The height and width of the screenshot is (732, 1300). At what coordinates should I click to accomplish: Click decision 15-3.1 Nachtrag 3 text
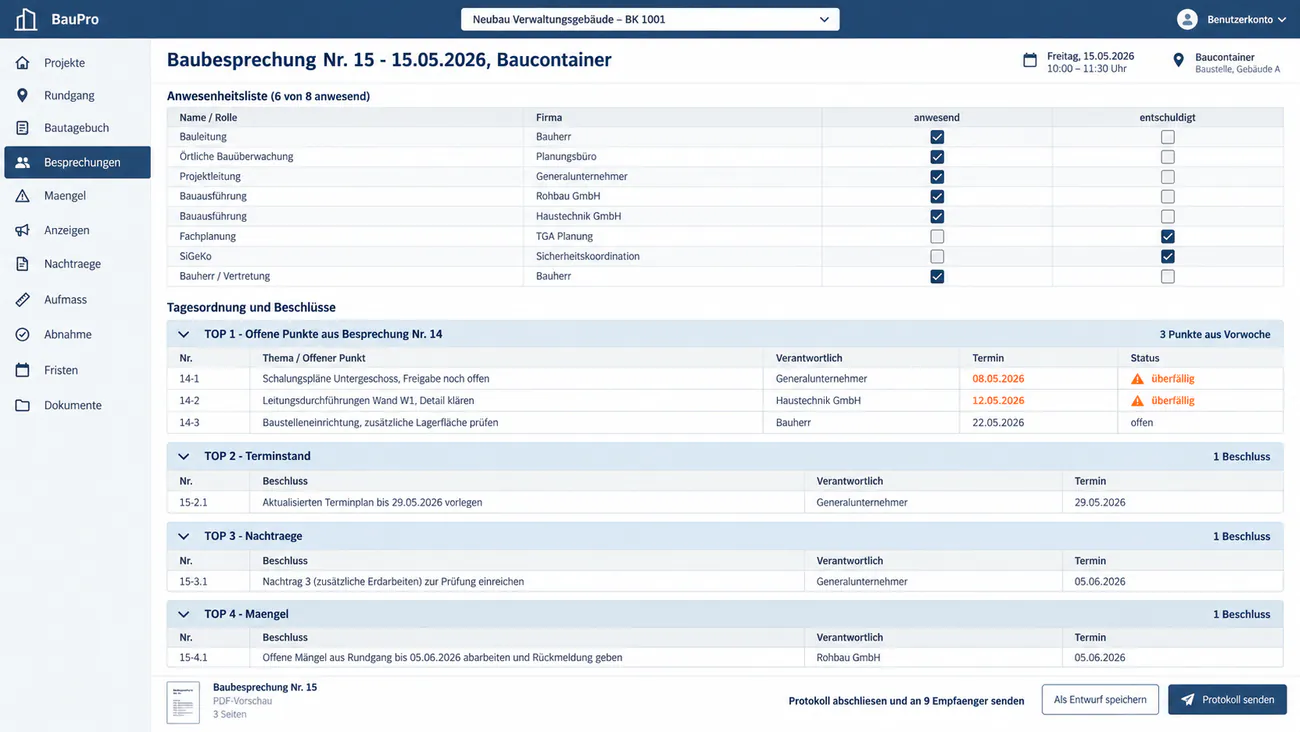pyautogui.click(x=393, y=582)
